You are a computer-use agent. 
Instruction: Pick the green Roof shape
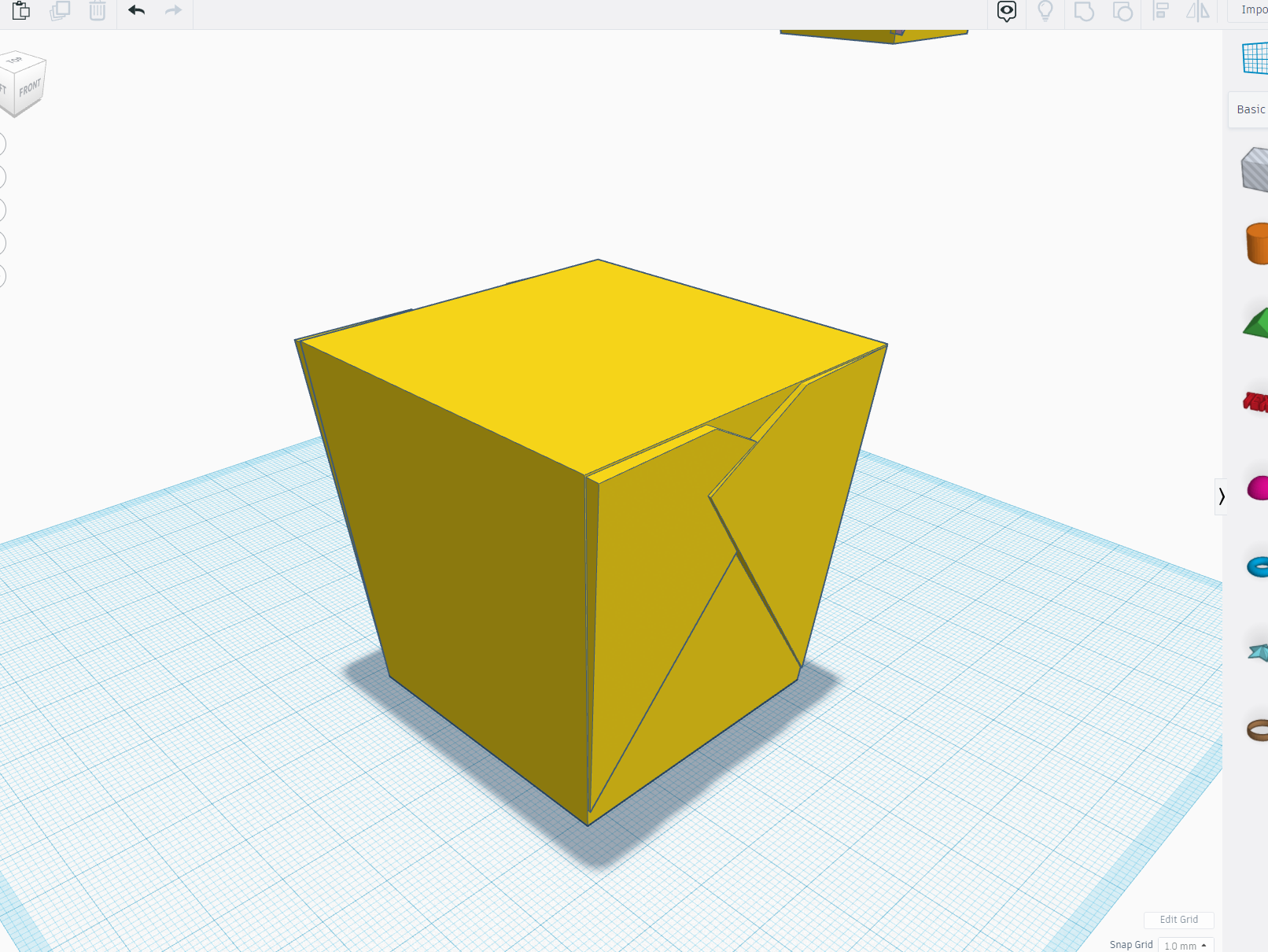1256,323
